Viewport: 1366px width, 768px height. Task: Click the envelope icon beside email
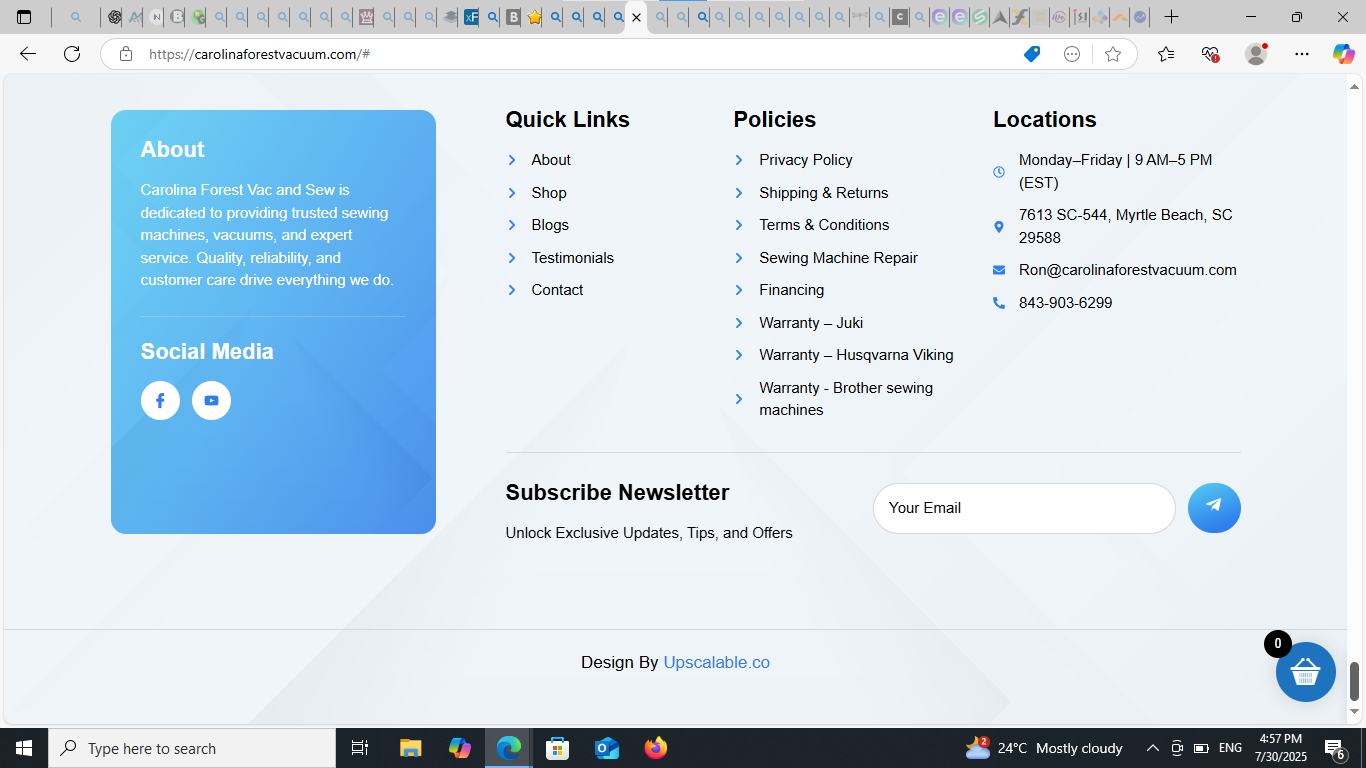pos(998,270)
